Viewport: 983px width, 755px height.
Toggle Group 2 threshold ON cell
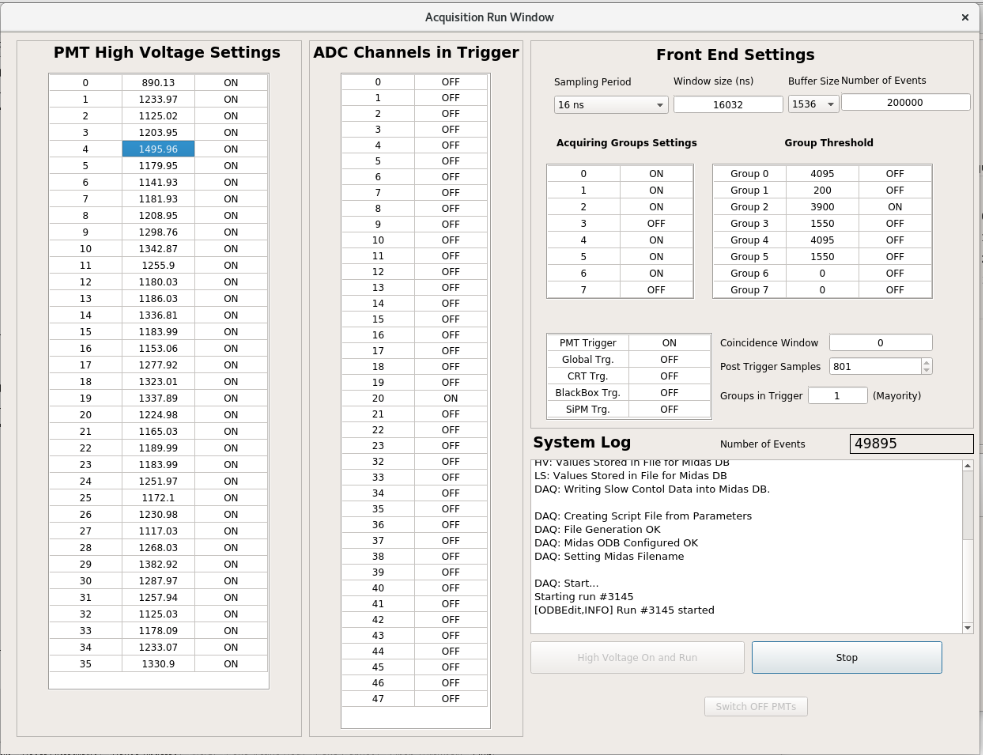coord(894,207)
